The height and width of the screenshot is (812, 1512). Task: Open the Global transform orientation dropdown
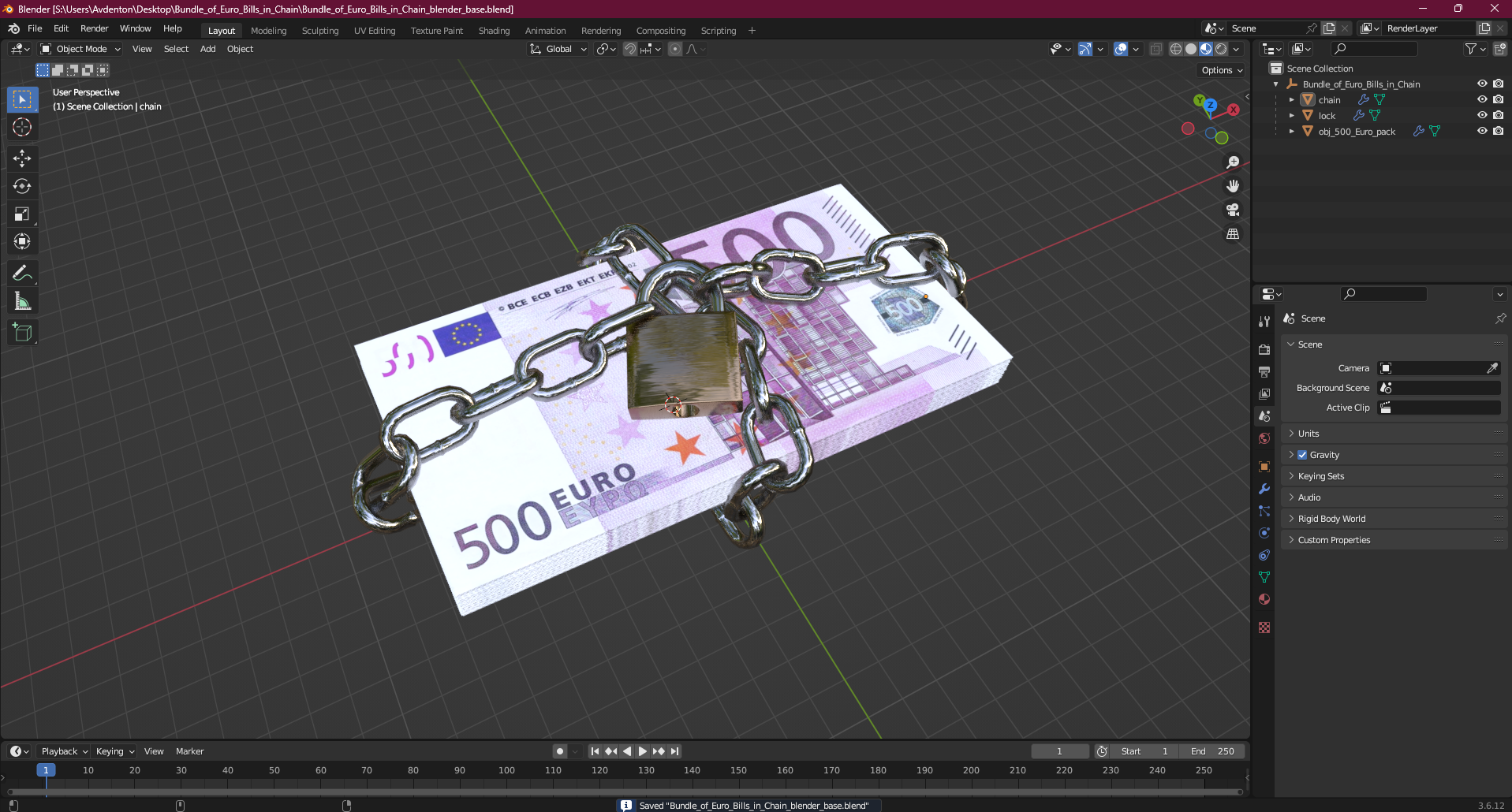558,49
